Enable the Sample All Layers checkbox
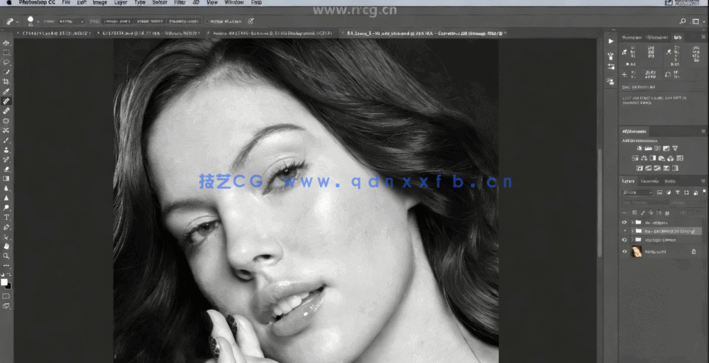 [x=207, y=21]
